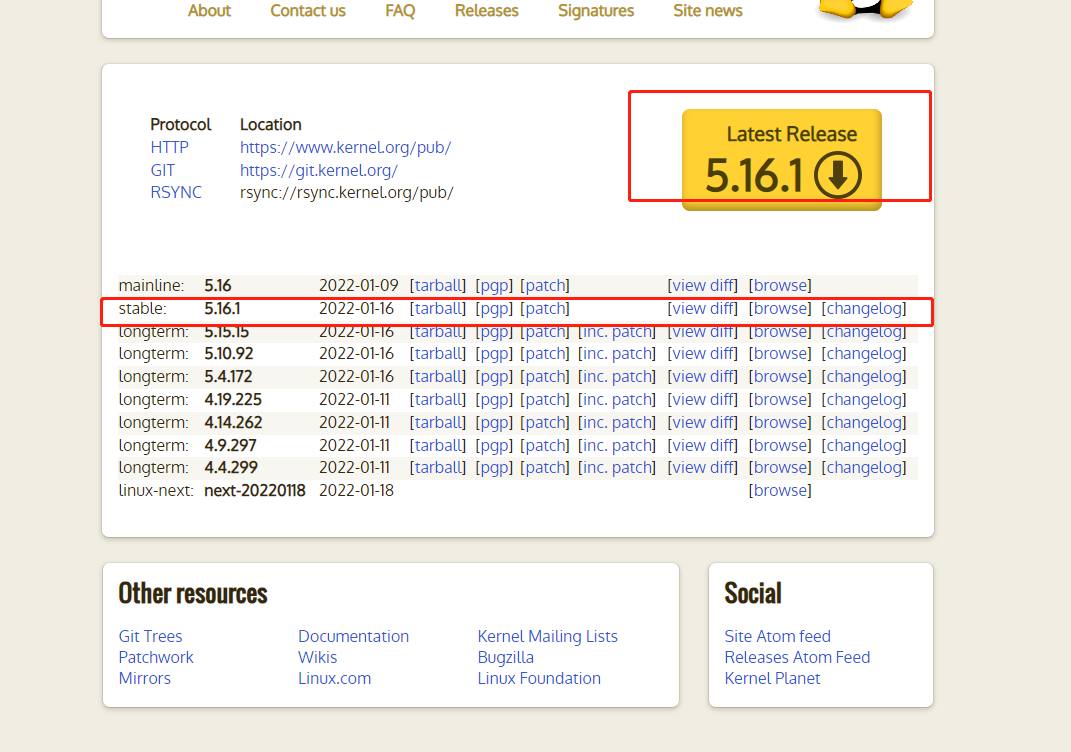Open Bugzilla link
Image resolution: width=1071 pixels, height=752 pixels.
click(x=505, y=657)
